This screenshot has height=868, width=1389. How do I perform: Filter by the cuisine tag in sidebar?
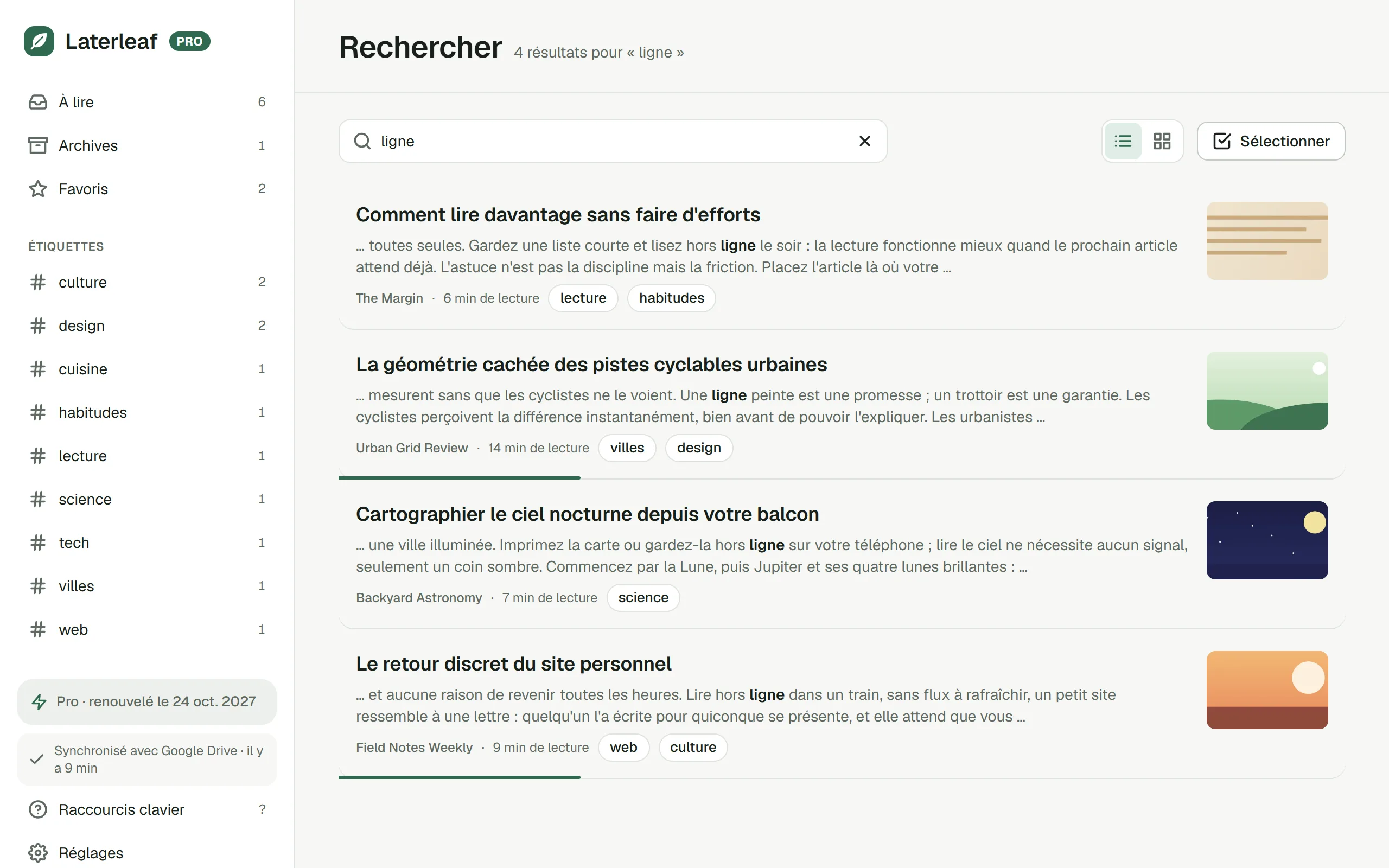click(147, 369)
